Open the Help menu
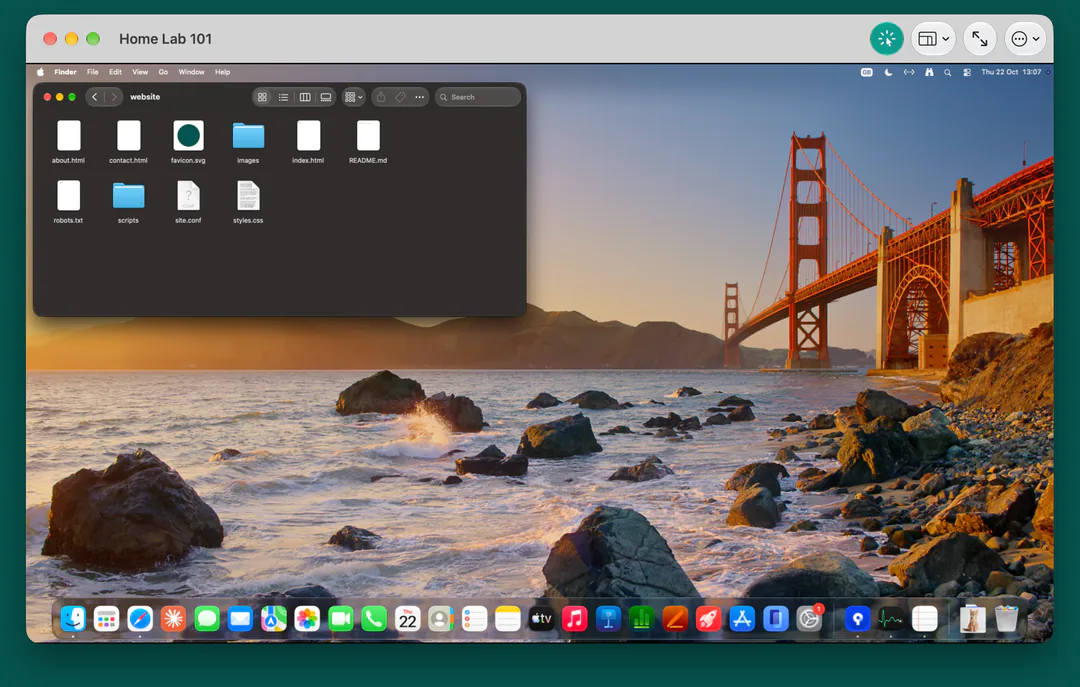This screenshot has height=687, width=1080. click(x=222, y=72)
